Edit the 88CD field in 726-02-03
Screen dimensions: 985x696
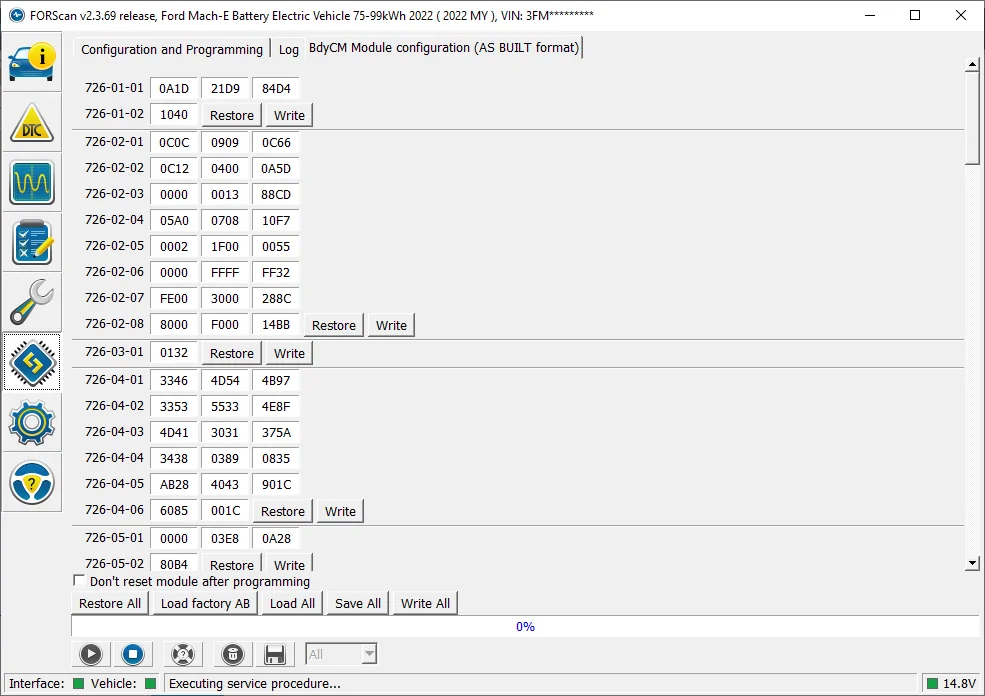click(x=276, y=195)
